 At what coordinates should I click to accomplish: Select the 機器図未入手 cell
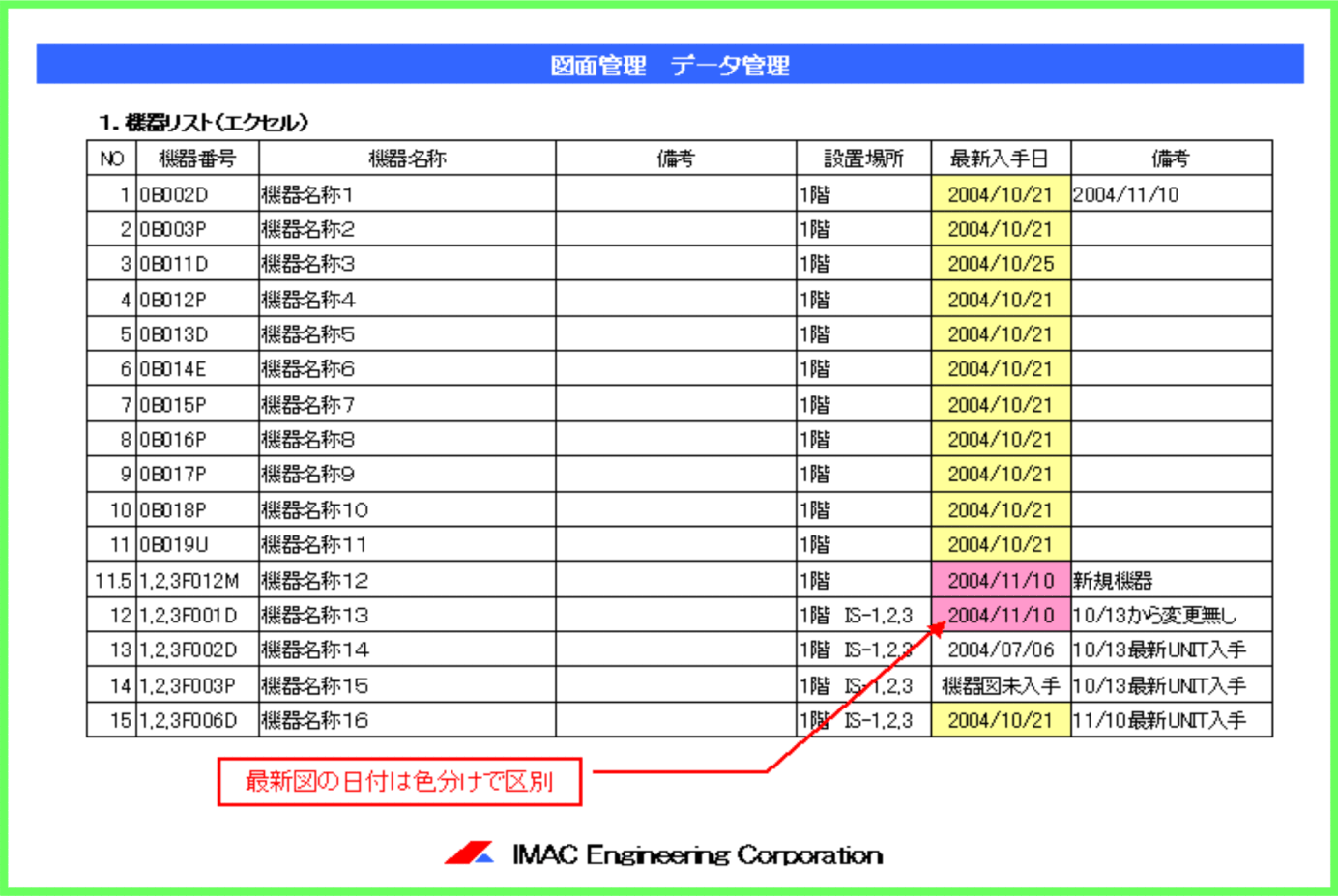1001,685
